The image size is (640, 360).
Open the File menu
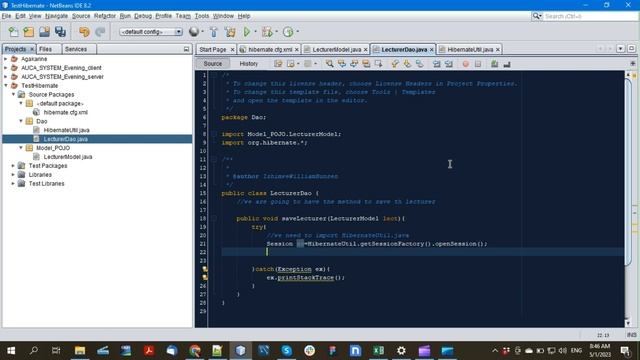point(6,16)
